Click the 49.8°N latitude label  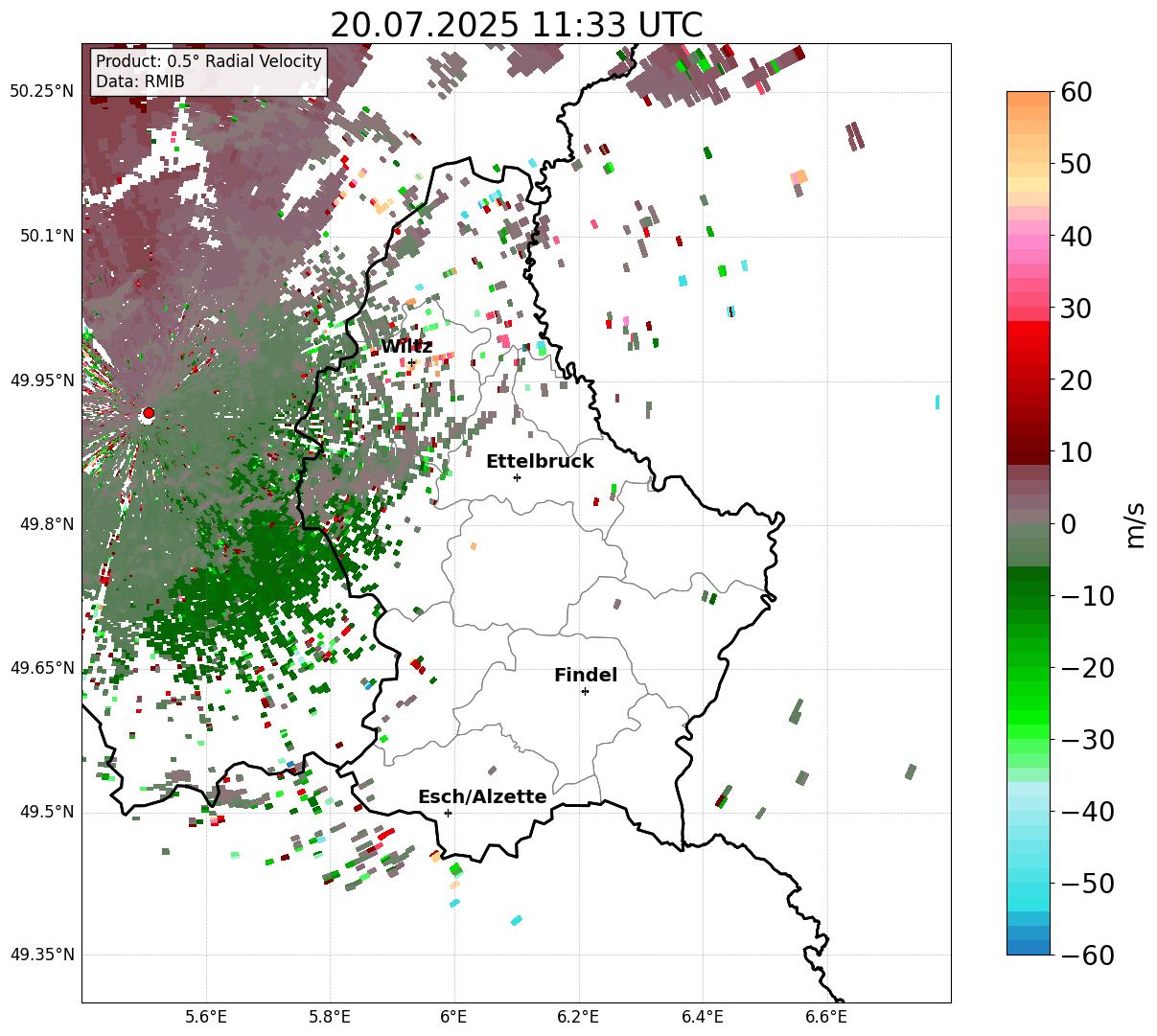[x=47, y=524]
